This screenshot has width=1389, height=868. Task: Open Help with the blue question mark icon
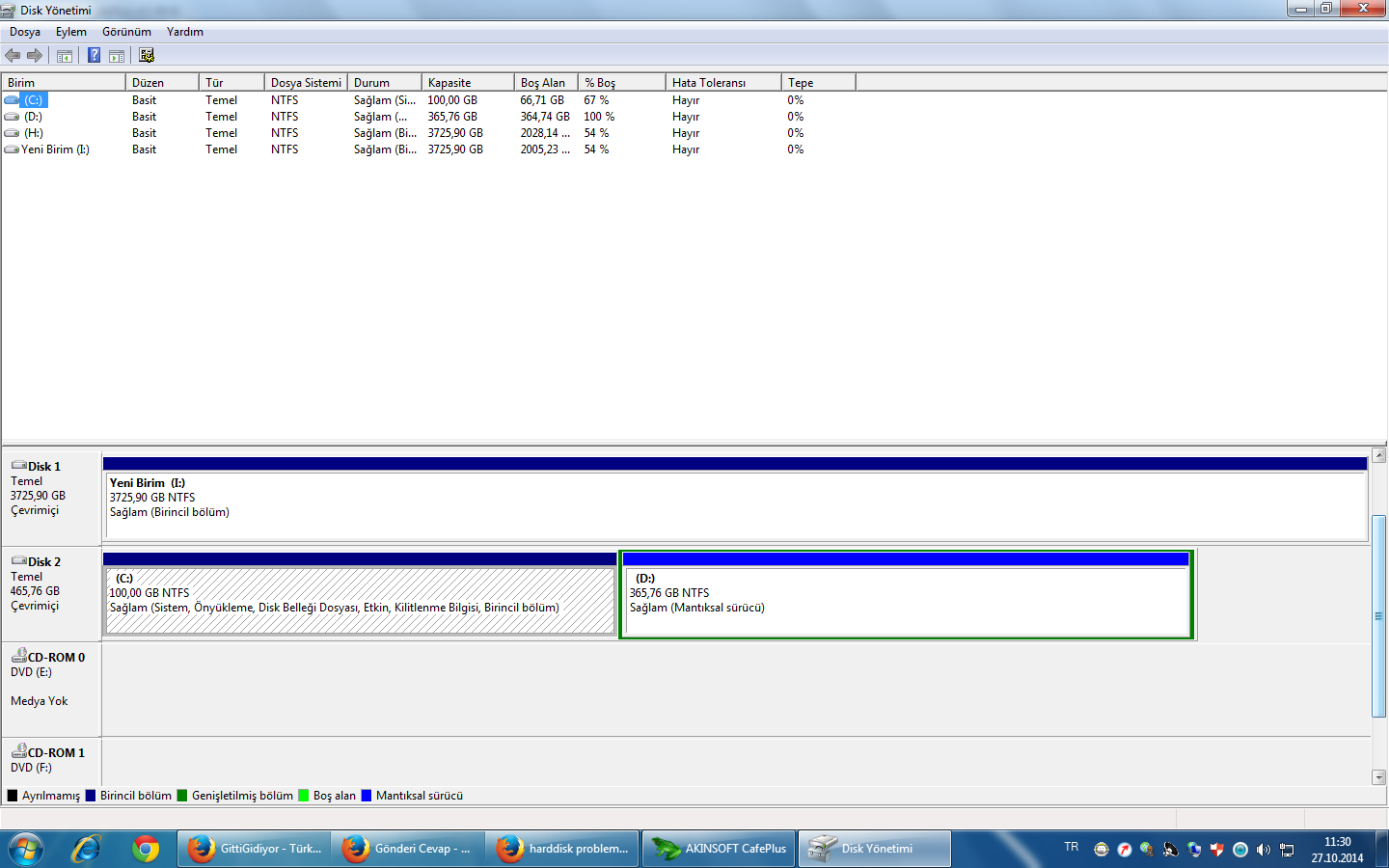point(94,56)
